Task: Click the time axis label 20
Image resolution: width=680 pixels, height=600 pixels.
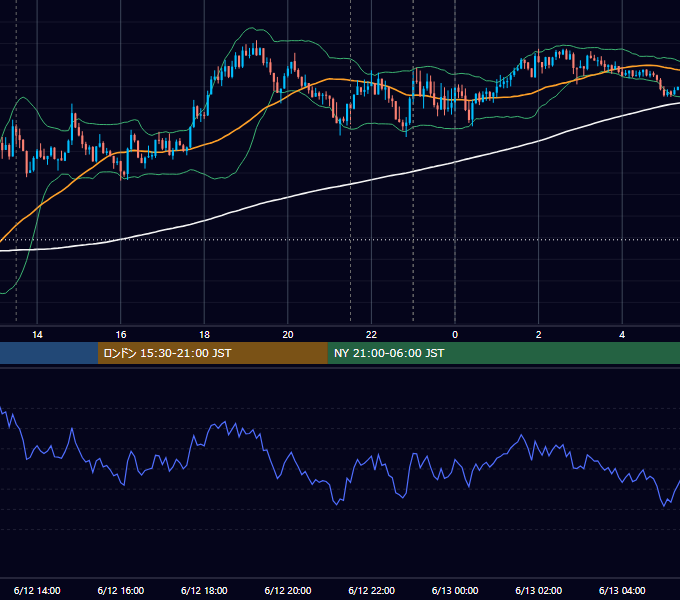Action: [288, 335]
